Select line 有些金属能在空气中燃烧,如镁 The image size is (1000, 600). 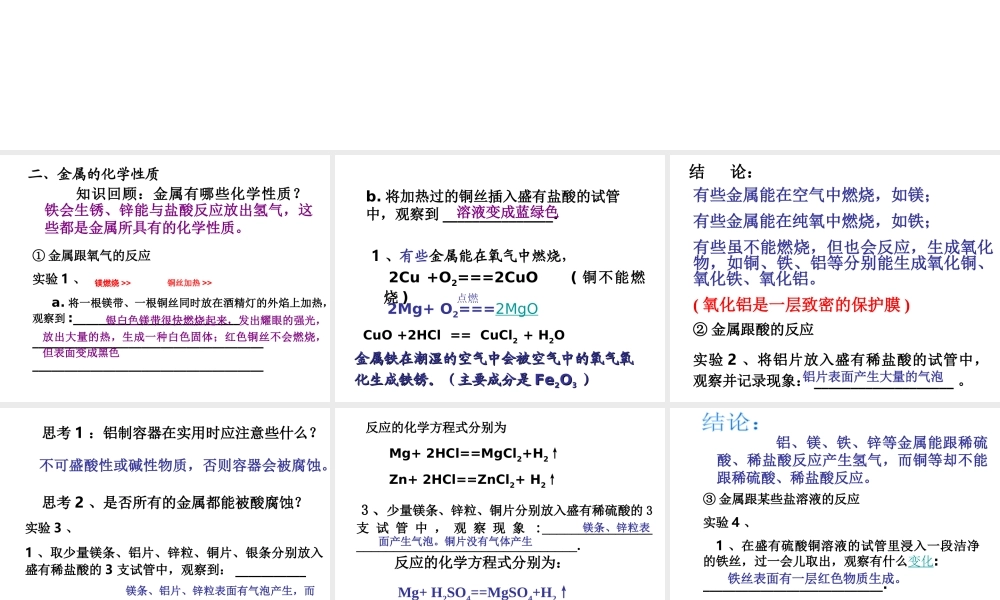click(x=812, y=195)
